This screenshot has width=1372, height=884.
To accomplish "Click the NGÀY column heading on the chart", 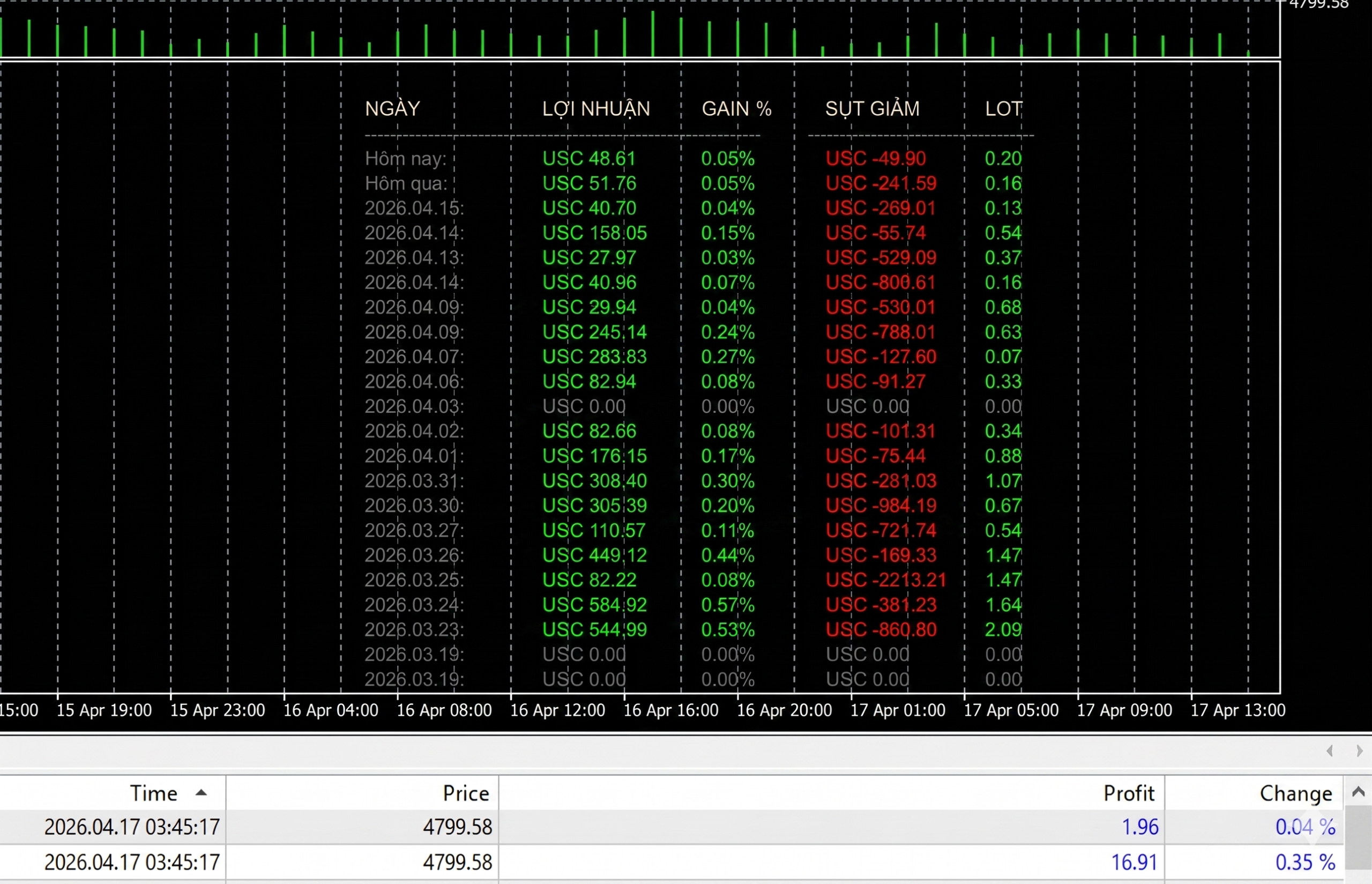I will point(392,108).
